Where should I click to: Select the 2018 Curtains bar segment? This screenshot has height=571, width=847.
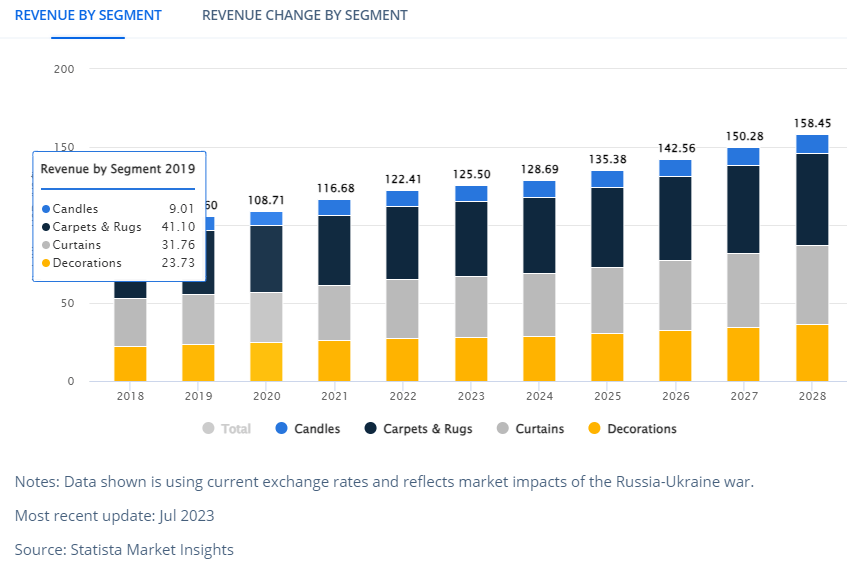coord(130,323)
